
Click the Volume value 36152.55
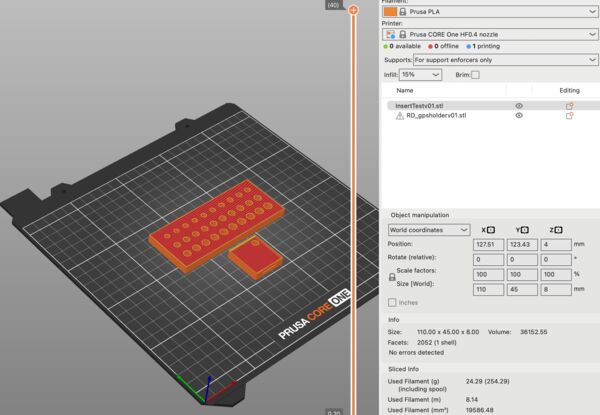(x=533, y=332)
